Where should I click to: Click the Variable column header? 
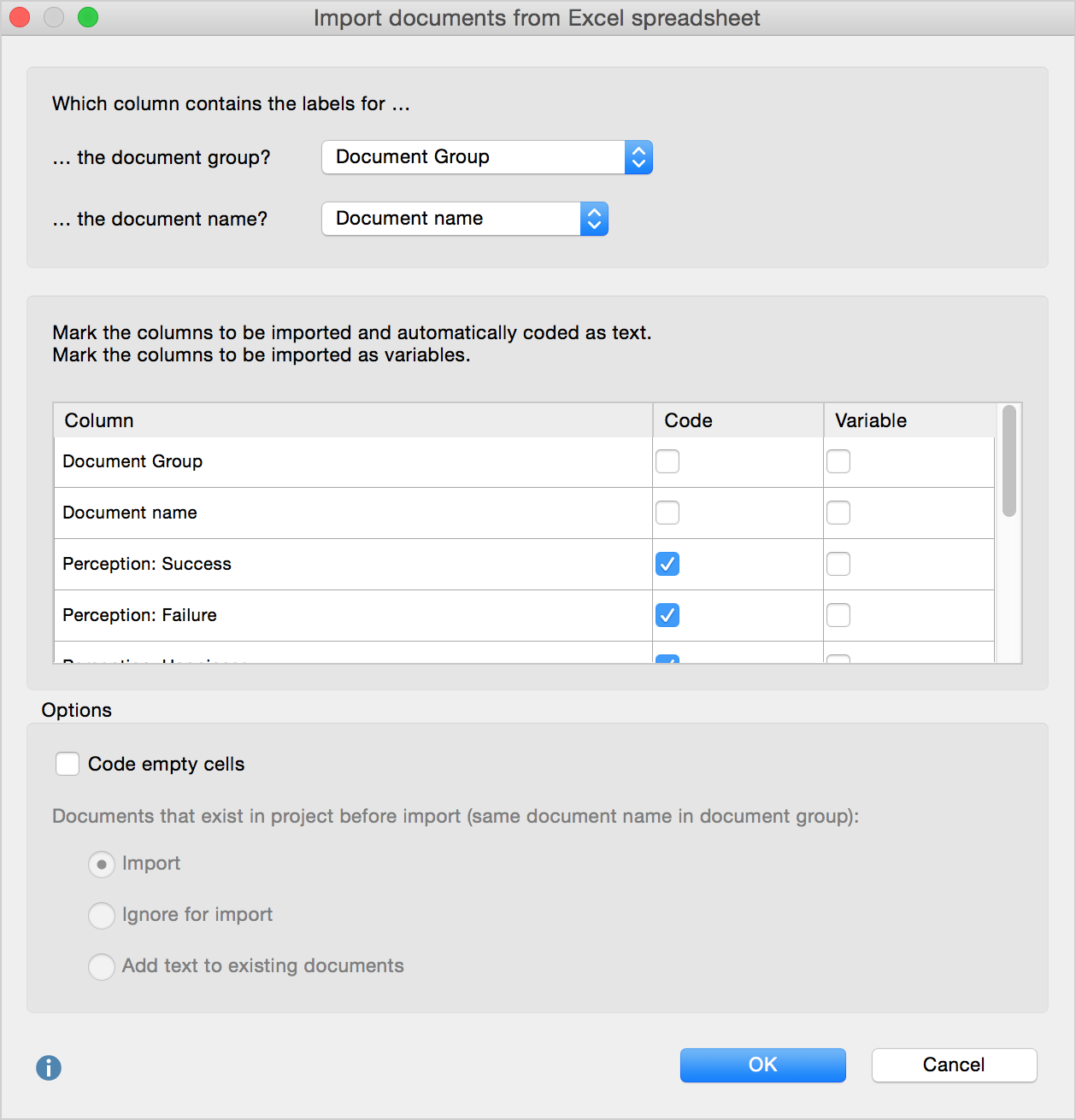[908, 420]
